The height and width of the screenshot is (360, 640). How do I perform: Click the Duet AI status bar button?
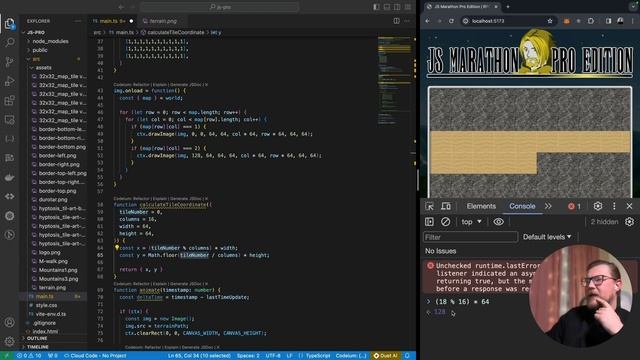[x=386, y=356]
